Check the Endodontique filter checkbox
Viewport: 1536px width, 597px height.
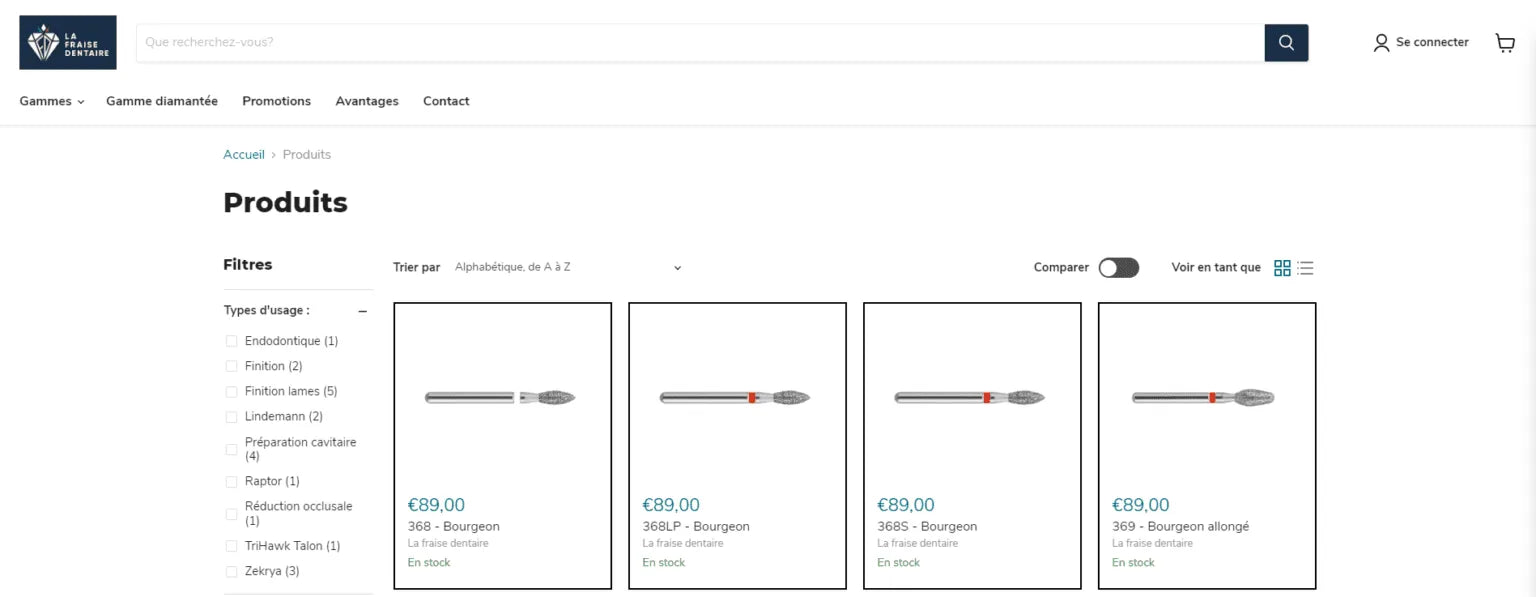coord(232,341)
